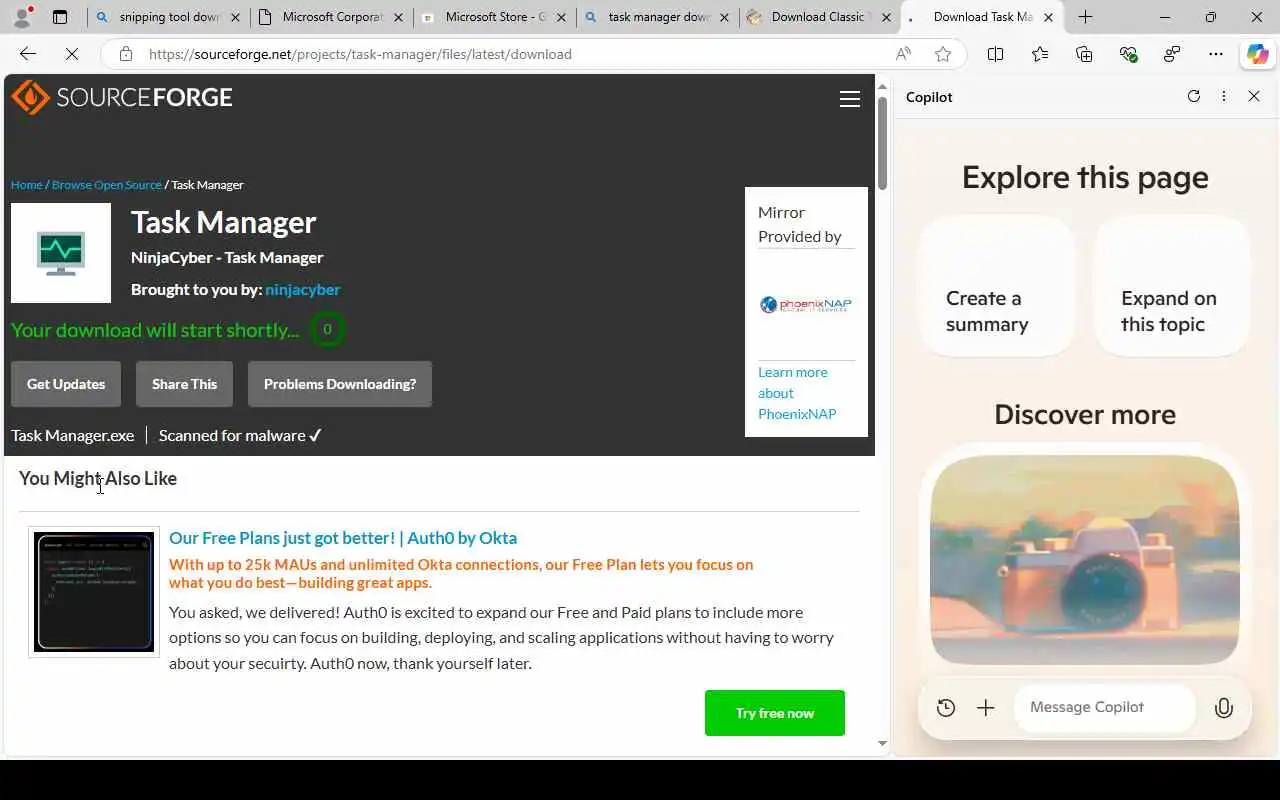1280x800 pixels.
Task: Stop loading the page
Action: 72,54
